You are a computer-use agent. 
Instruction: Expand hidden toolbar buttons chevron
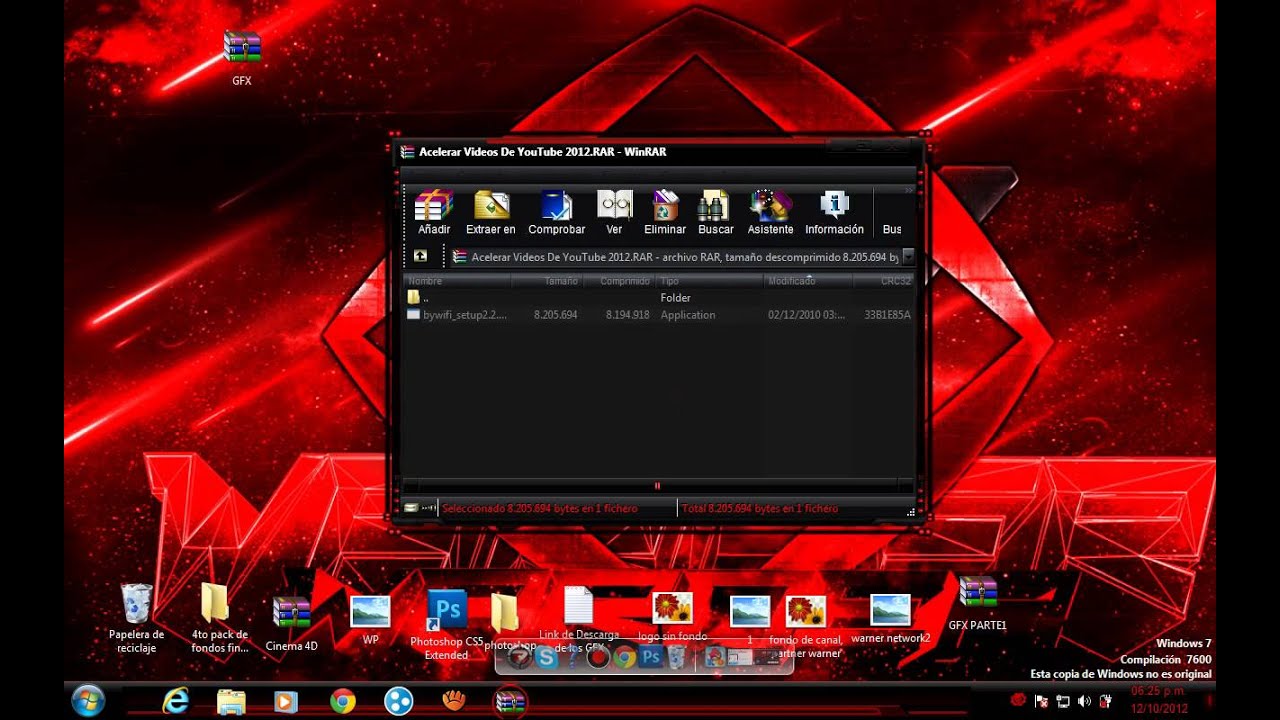point(909,190)
